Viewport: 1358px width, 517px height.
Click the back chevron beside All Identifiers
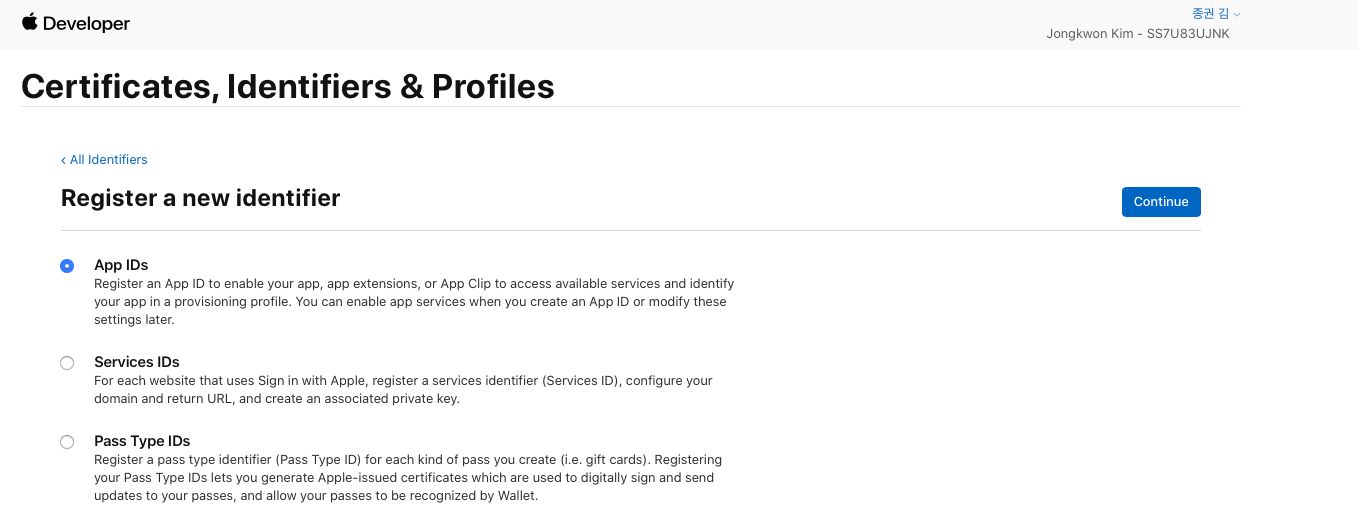[x=63, y=160]
